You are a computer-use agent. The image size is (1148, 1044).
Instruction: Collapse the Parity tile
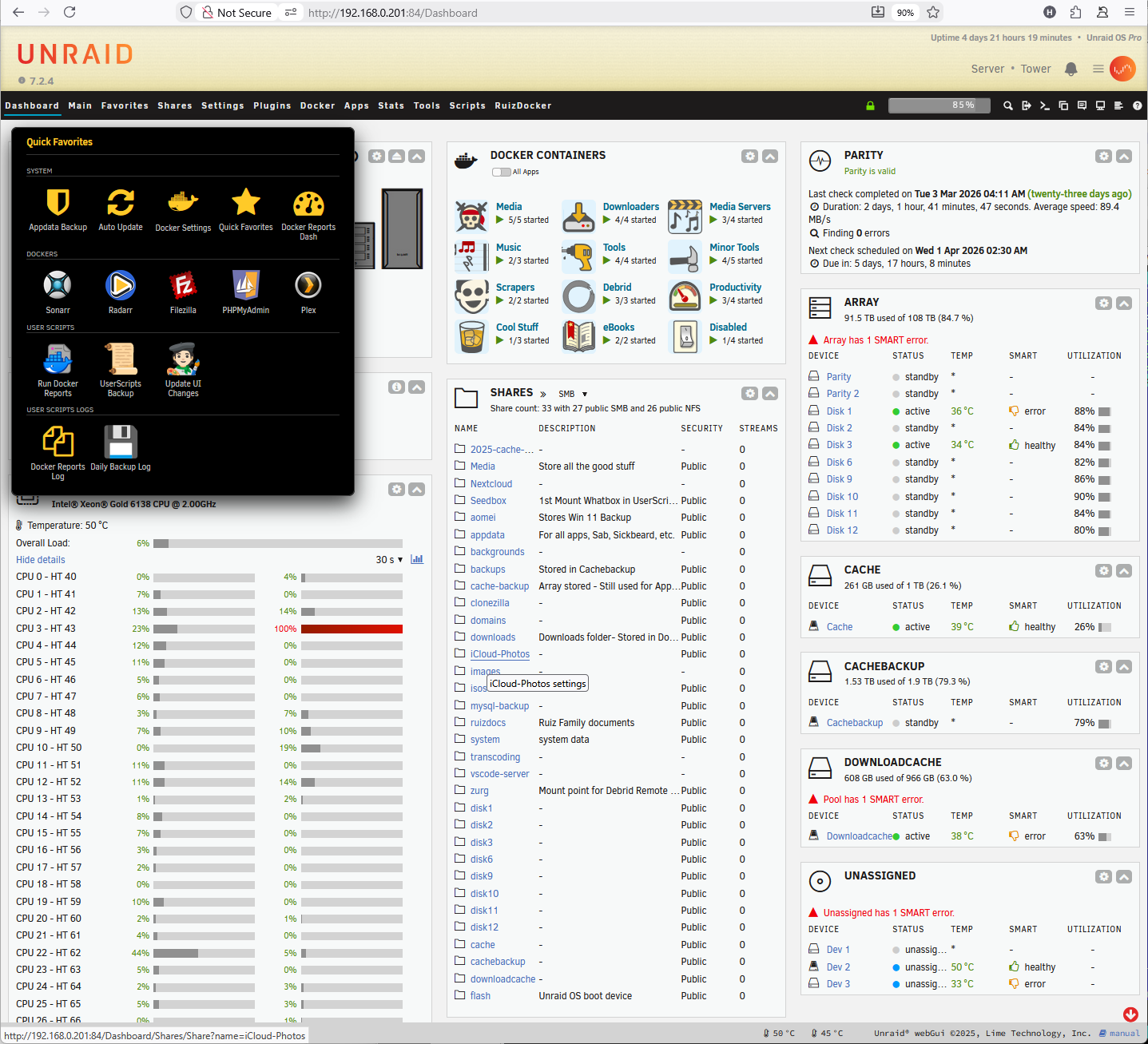coord(1124,157)
